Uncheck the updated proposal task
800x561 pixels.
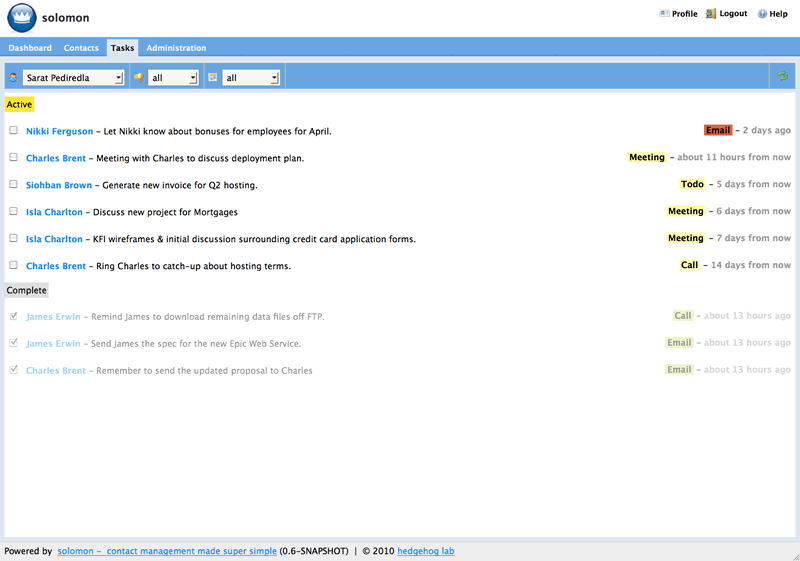(14, 370)
